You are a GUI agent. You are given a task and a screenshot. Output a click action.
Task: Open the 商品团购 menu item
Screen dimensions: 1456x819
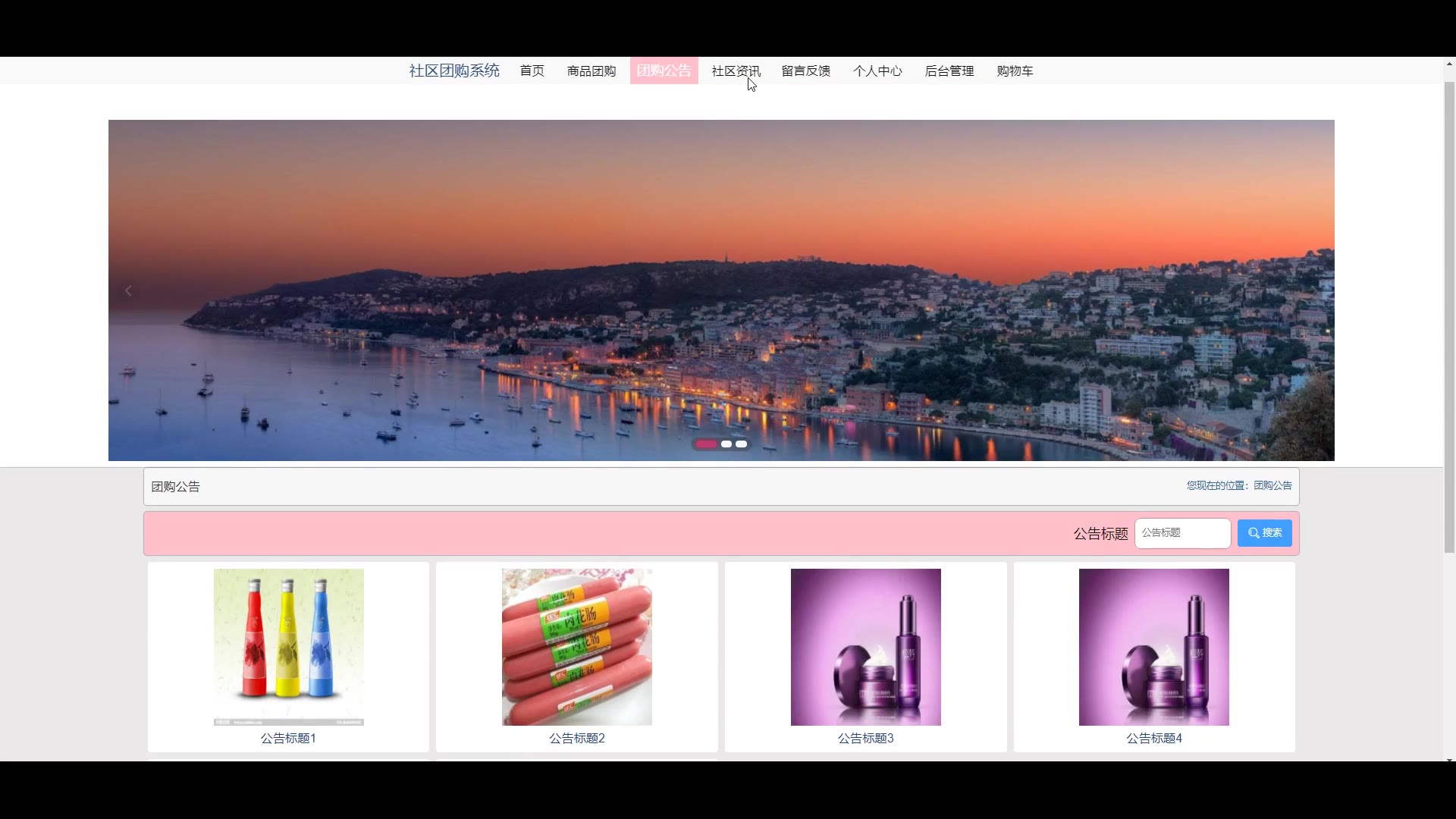click(591, 71)
